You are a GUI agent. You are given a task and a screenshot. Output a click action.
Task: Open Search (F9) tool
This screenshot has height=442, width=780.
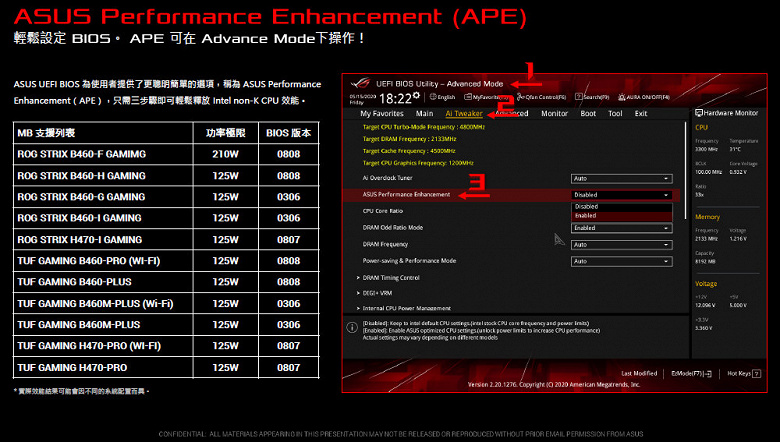click(x=592, y=97)
